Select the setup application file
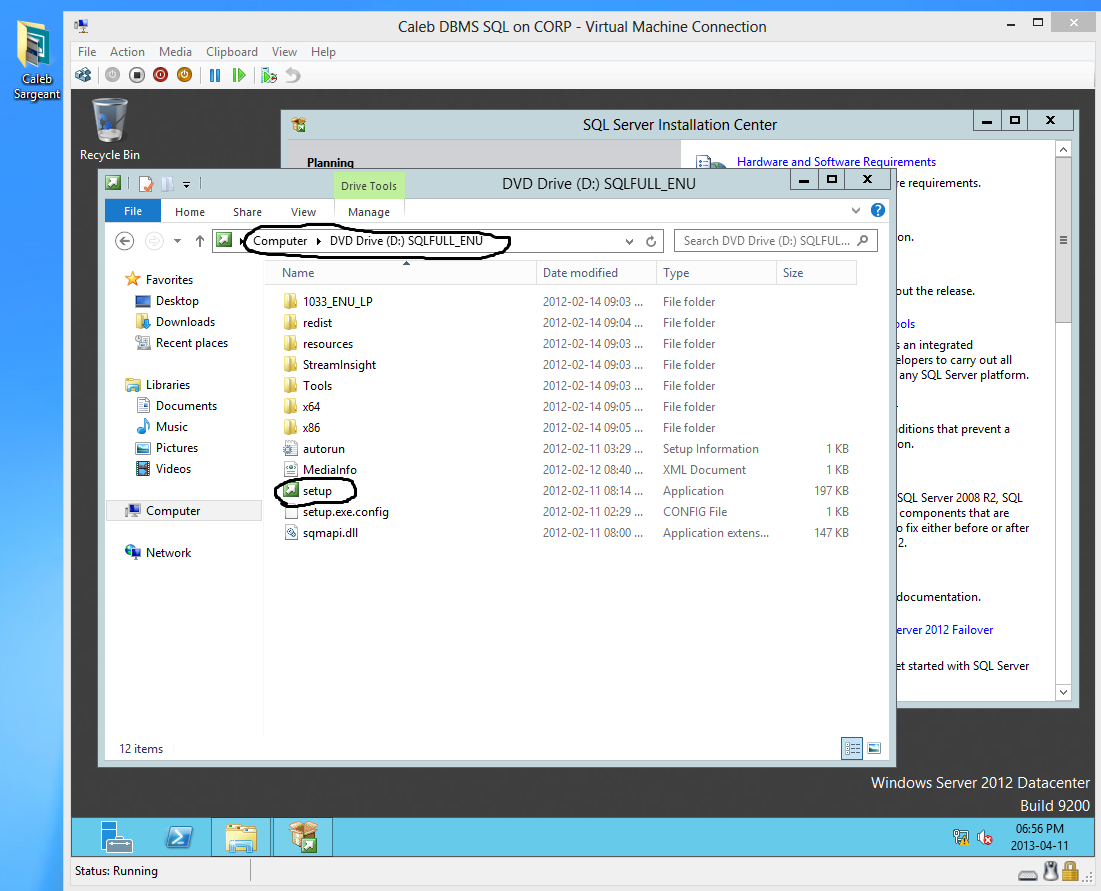This screenshot has width=1101, height=891. tap(317, 491)
